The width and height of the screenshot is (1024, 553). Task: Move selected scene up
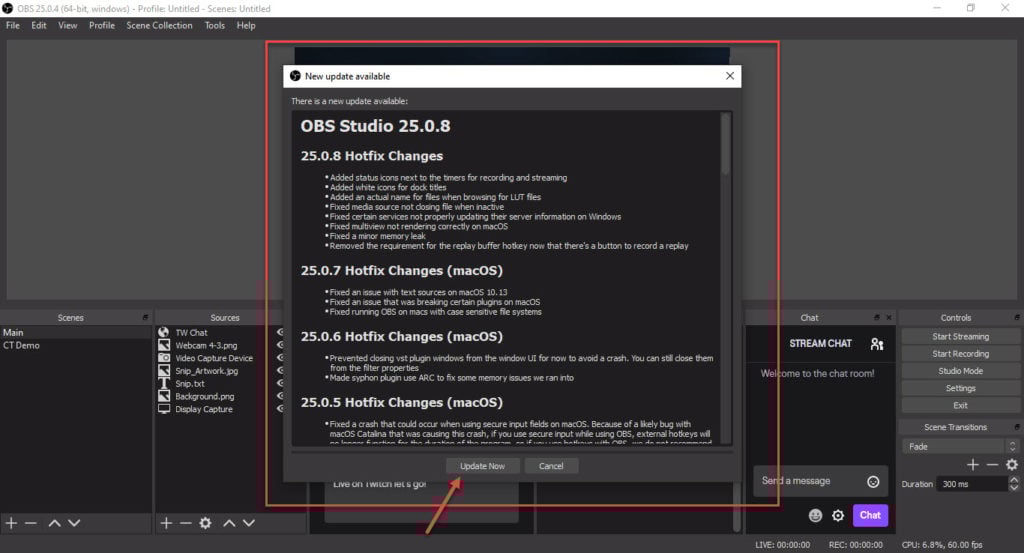(x=55, y=523)
